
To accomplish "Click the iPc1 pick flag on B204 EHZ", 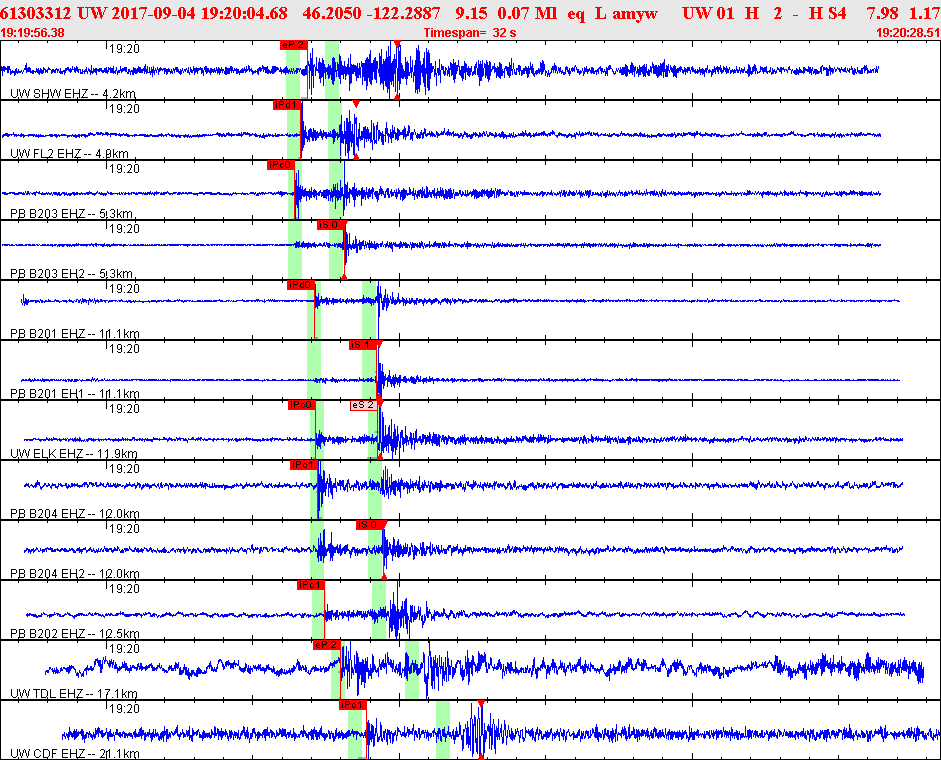I will pyautogui.click(x=304, y=465).
